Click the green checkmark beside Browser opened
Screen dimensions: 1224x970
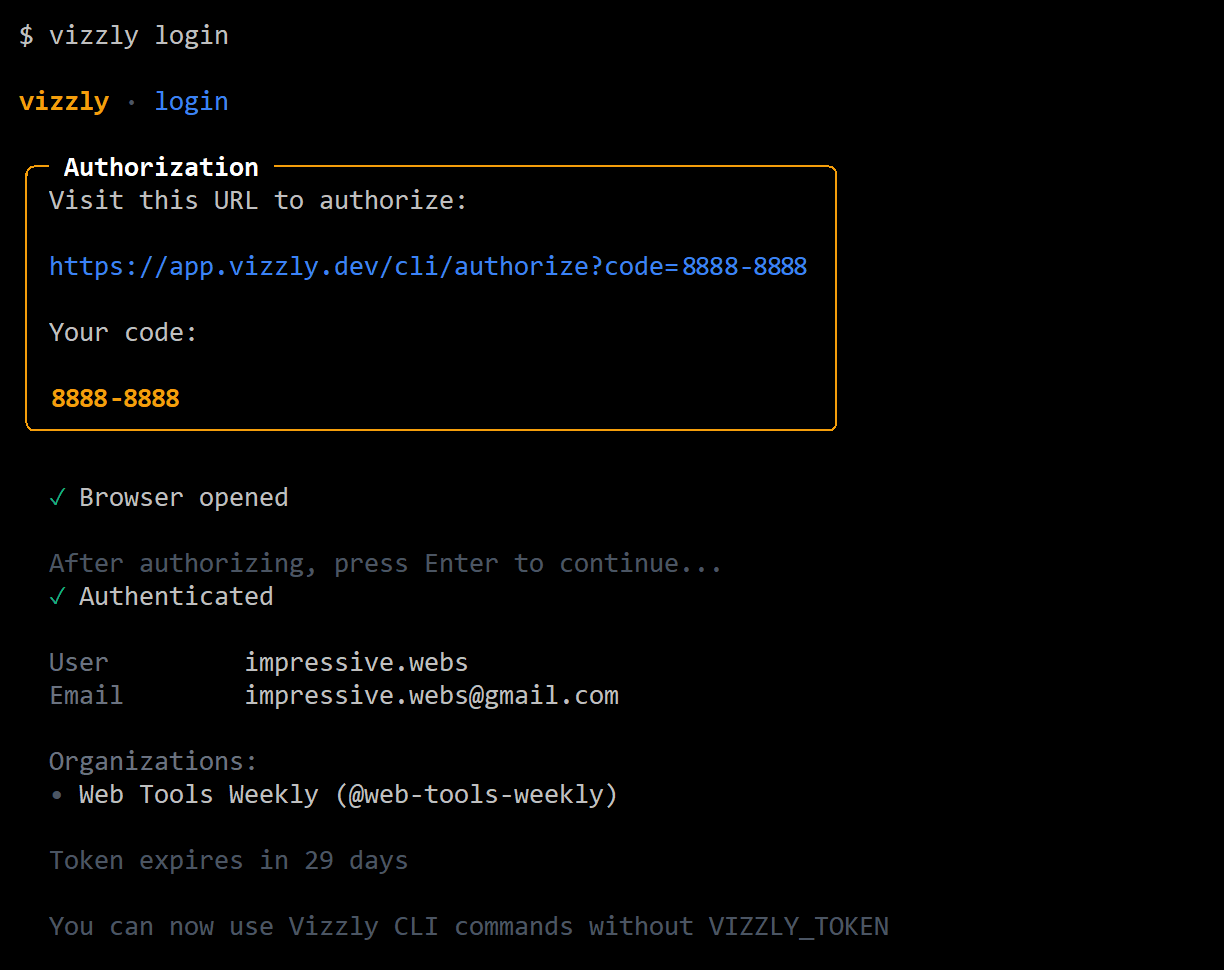pos(57,497)
